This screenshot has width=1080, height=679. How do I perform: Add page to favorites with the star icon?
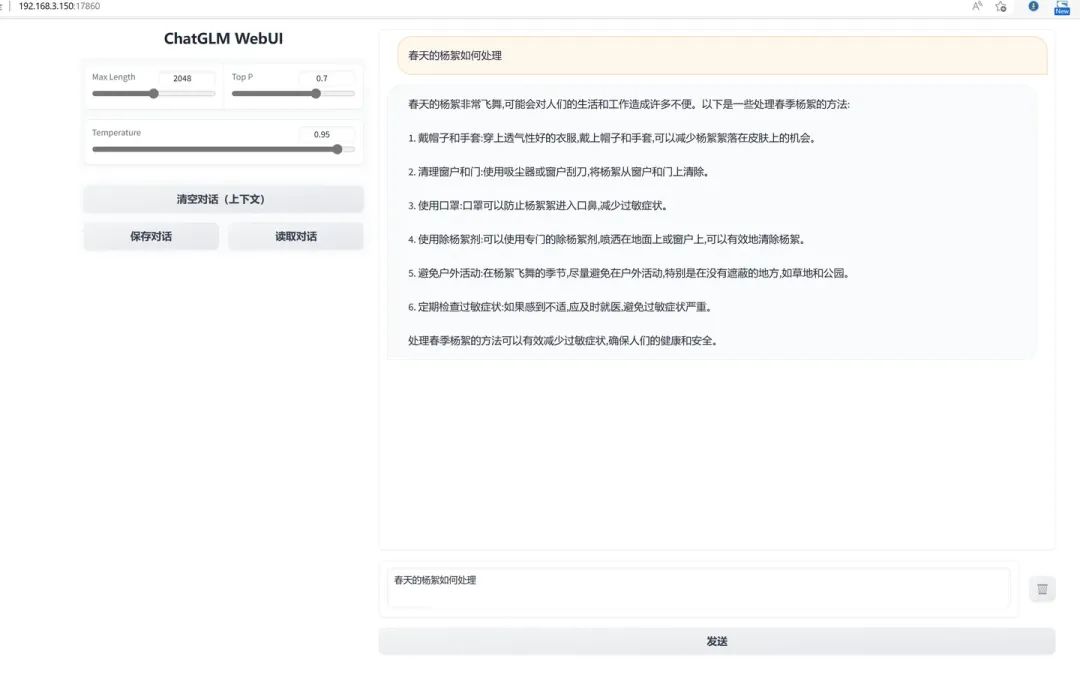[1001, 7]
